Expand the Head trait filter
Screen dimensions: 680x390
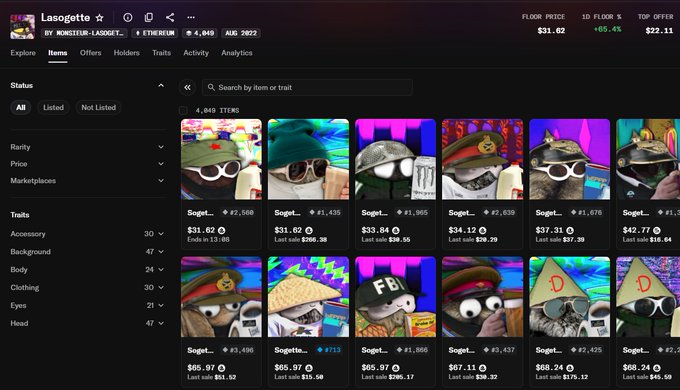coord(87,323)
